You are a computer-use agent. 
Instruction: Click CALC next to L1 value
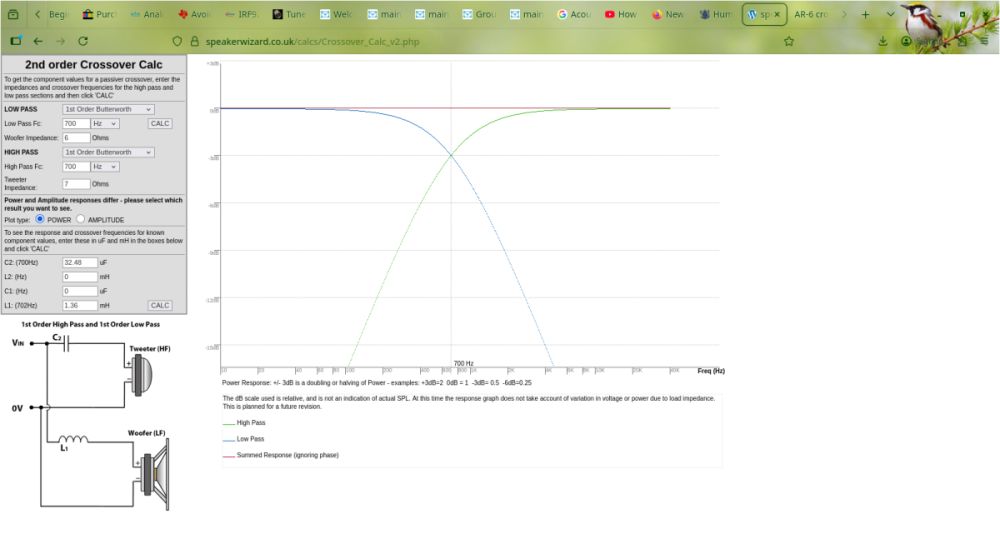point(160,306)
